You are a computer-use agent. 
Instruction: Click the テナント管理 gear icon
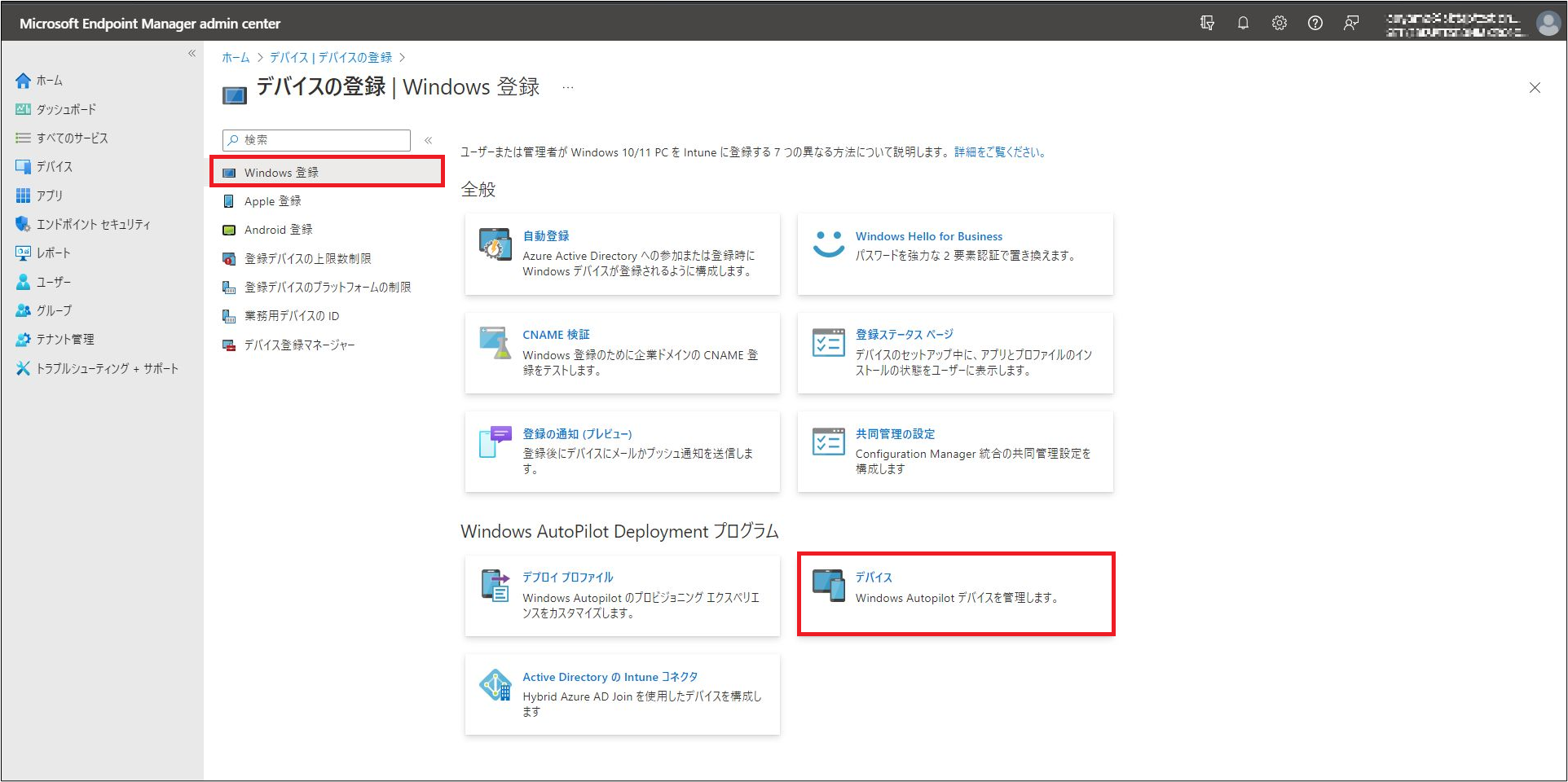pyautogui.click(x=23, y=339)
